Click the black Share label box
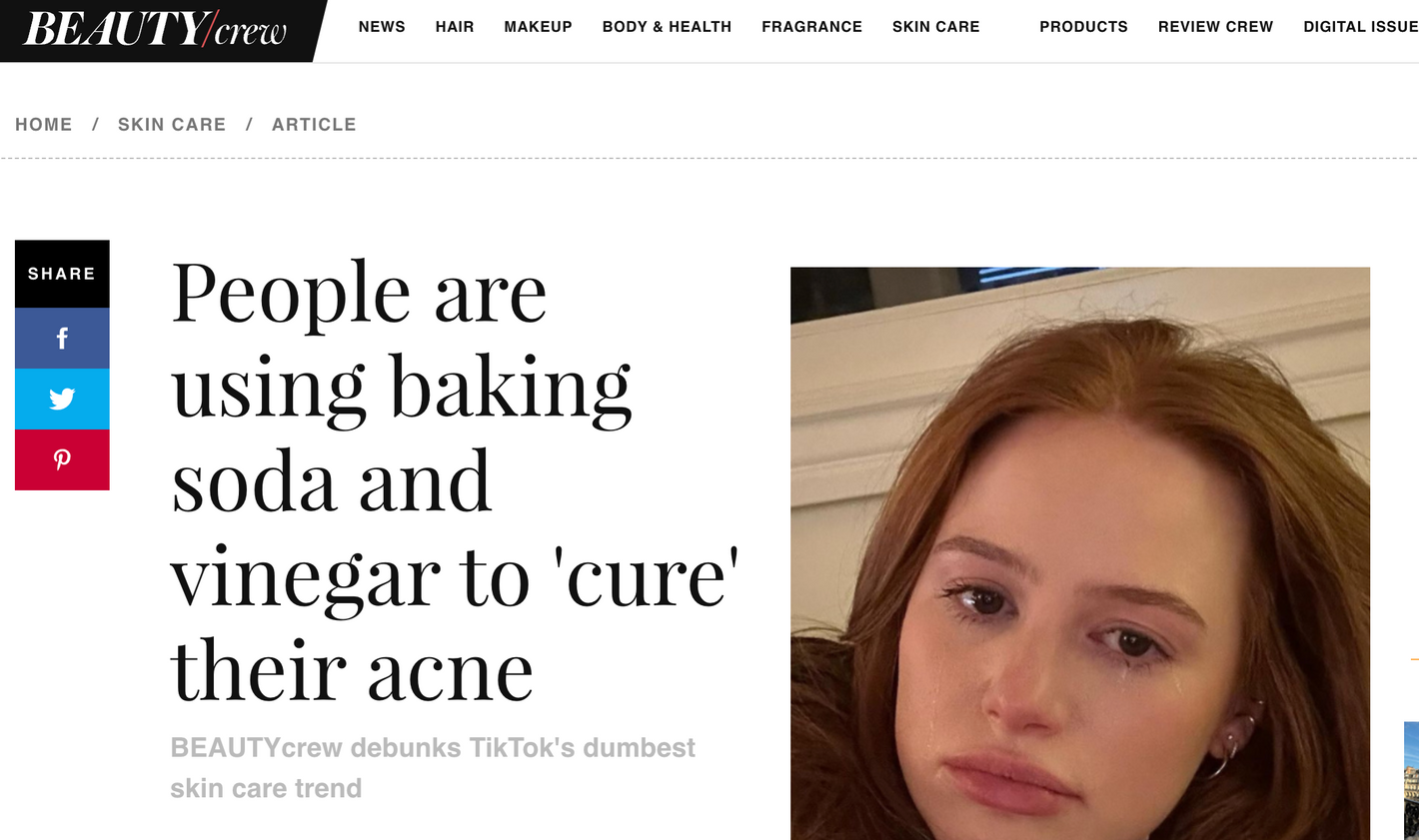This screenshot has height=840, width=1419. [62, 274]
